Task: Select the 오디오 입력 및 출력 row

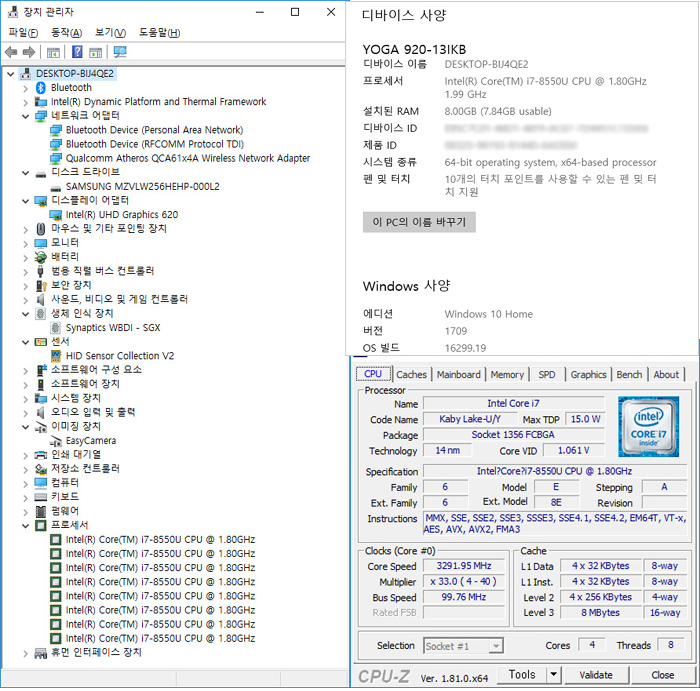Action: click(x=93, y=412)
